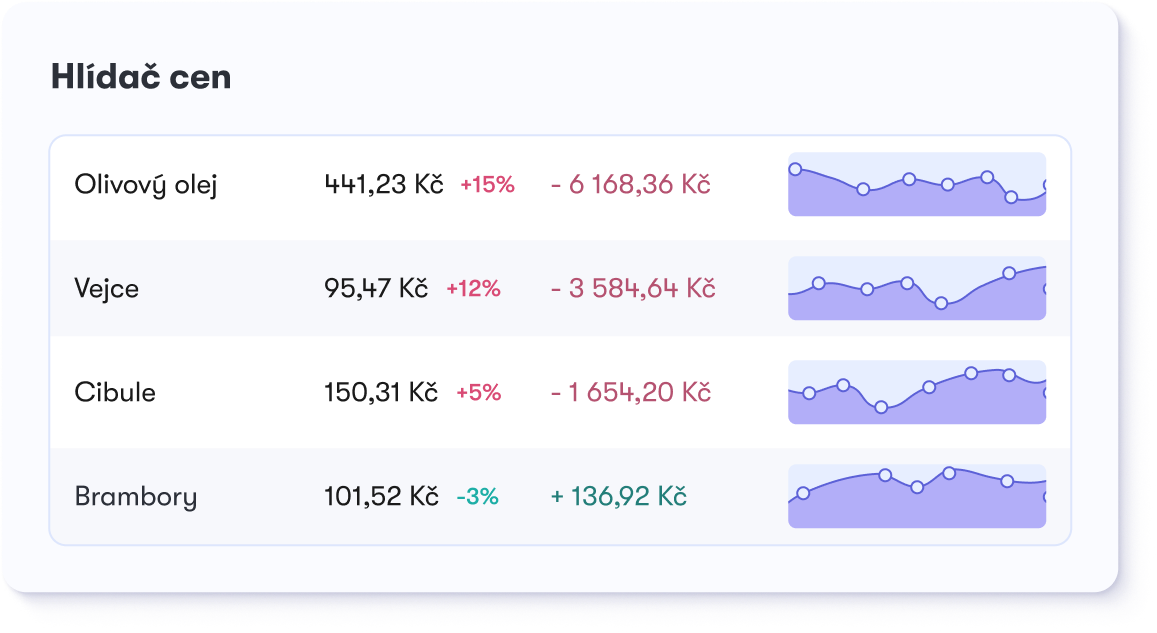Select the Brambory product name
The width and height of the screenshot is (1157, 633).
pos(136,497)
